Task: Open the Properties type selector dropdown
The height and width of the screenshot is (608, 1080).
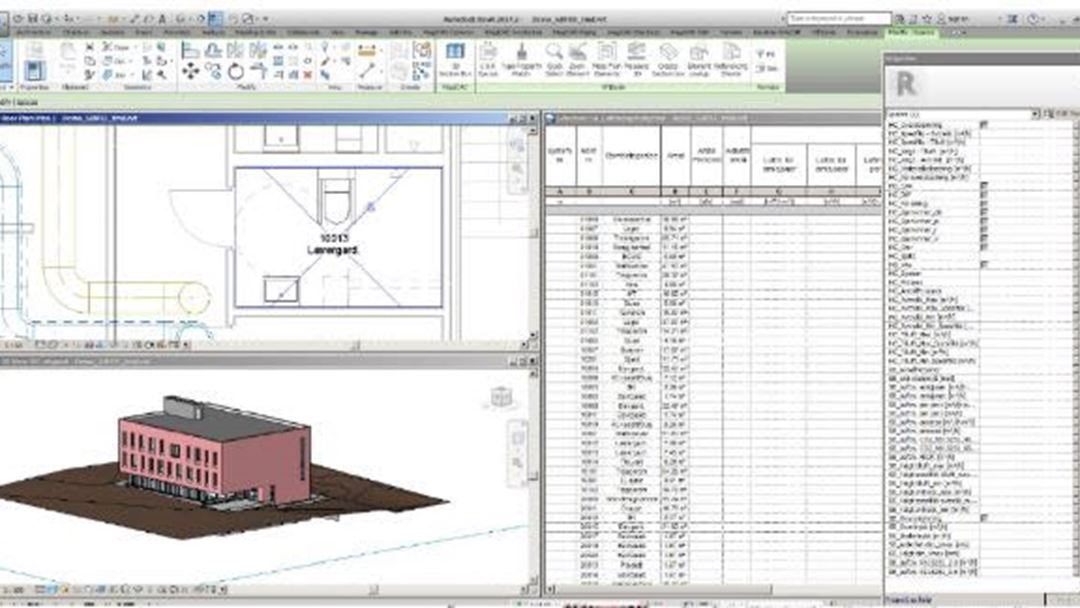Action: click(1036, 114)
